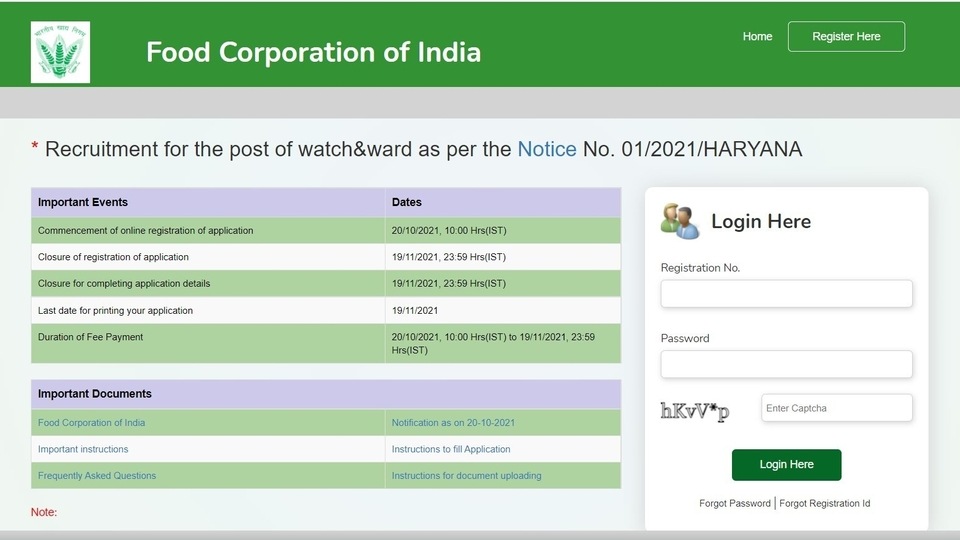Open the Important instructions link
Screen dimensions: 960x540
click(x=83, y=449)
